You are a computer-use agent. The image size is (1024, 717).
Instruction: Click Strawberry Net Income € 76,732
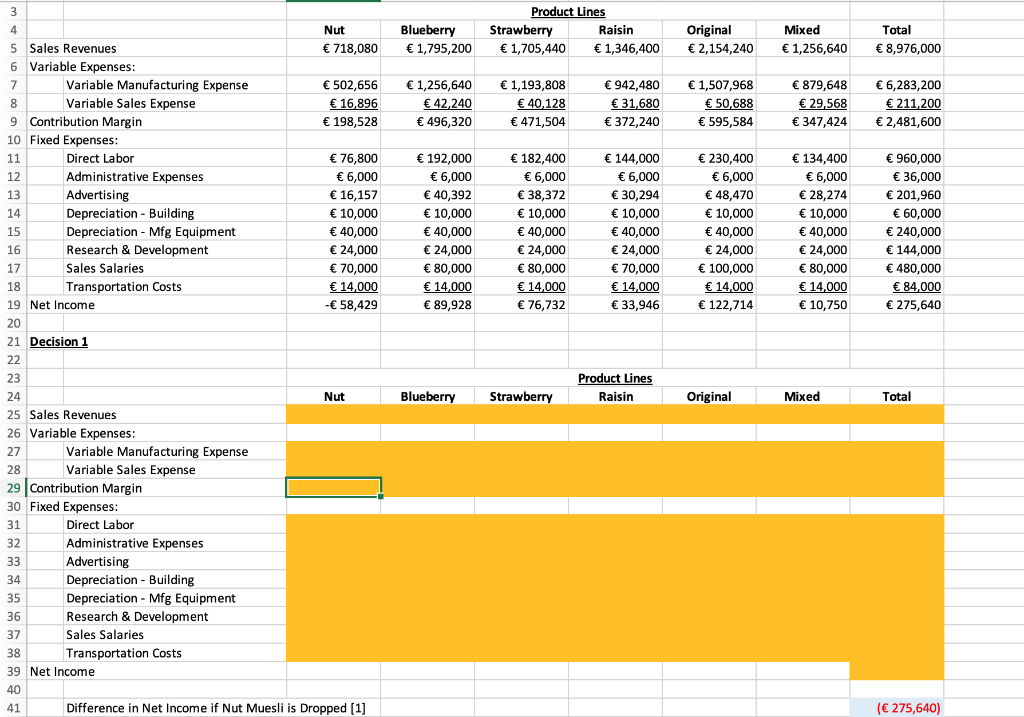pos(521,304)
